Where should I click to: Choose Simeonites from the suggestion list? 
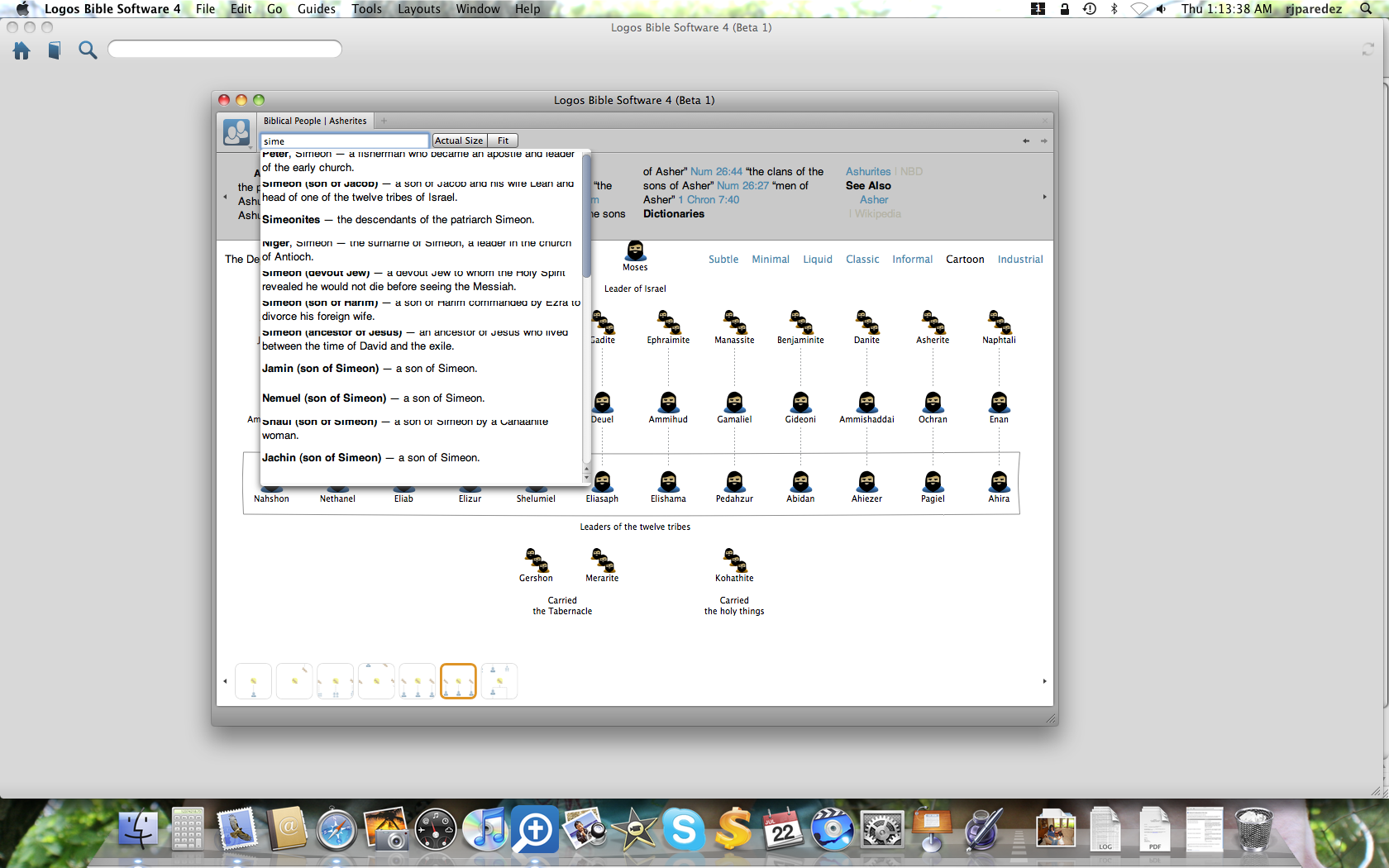click(422, 220)
